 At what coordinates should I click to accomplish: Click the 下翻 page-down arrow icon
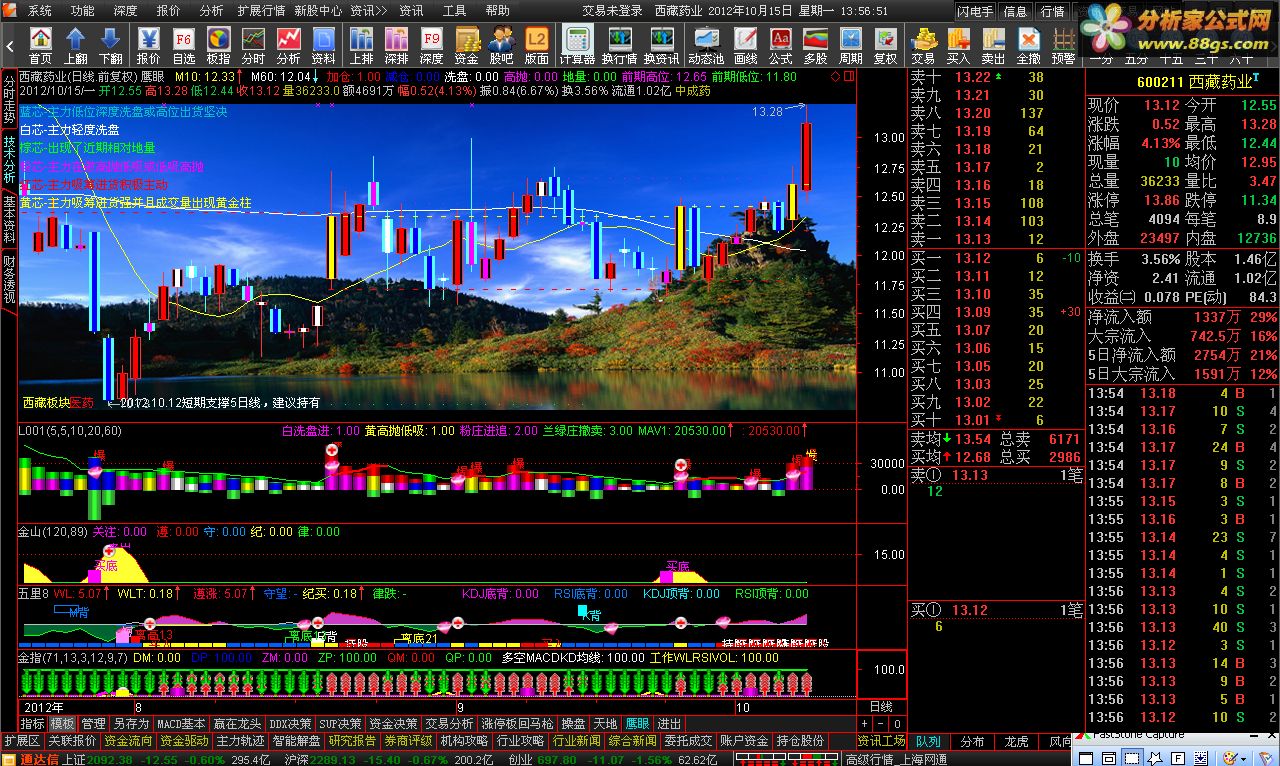click(111, 46)
